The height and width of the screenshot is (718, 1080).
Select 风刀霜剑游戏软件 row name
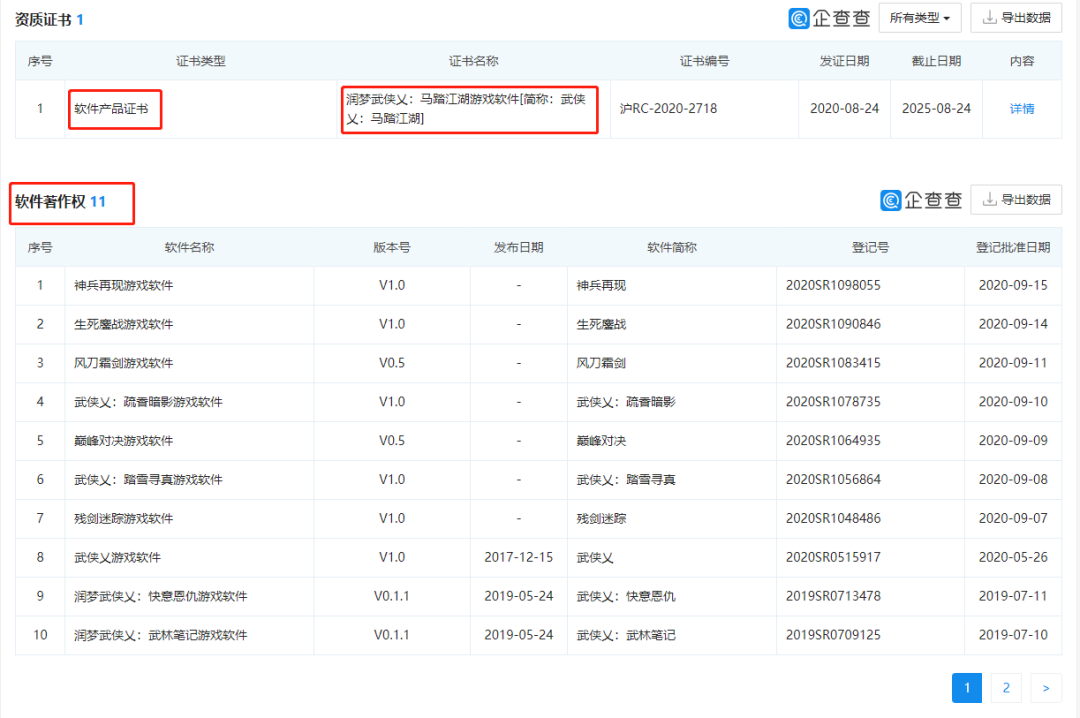tap(123, 363)
